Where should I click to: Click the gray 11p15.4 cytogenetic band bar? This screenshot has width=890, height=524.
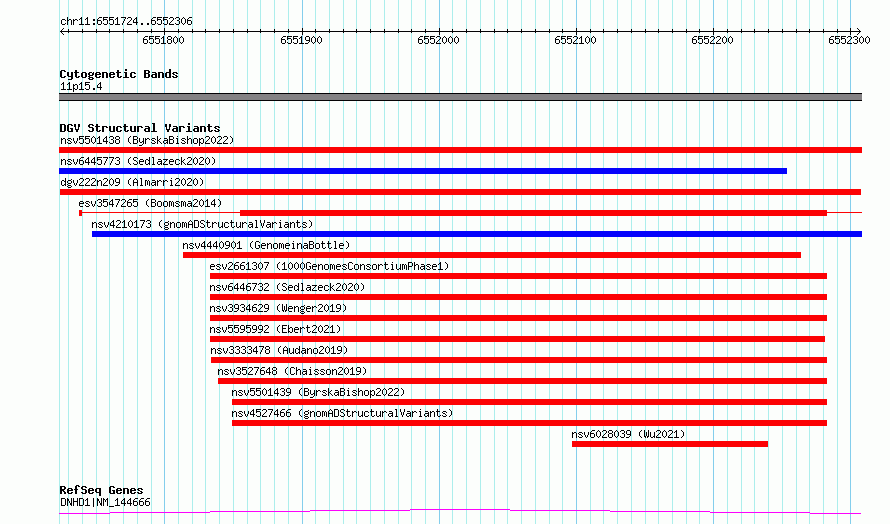point(460,97)
